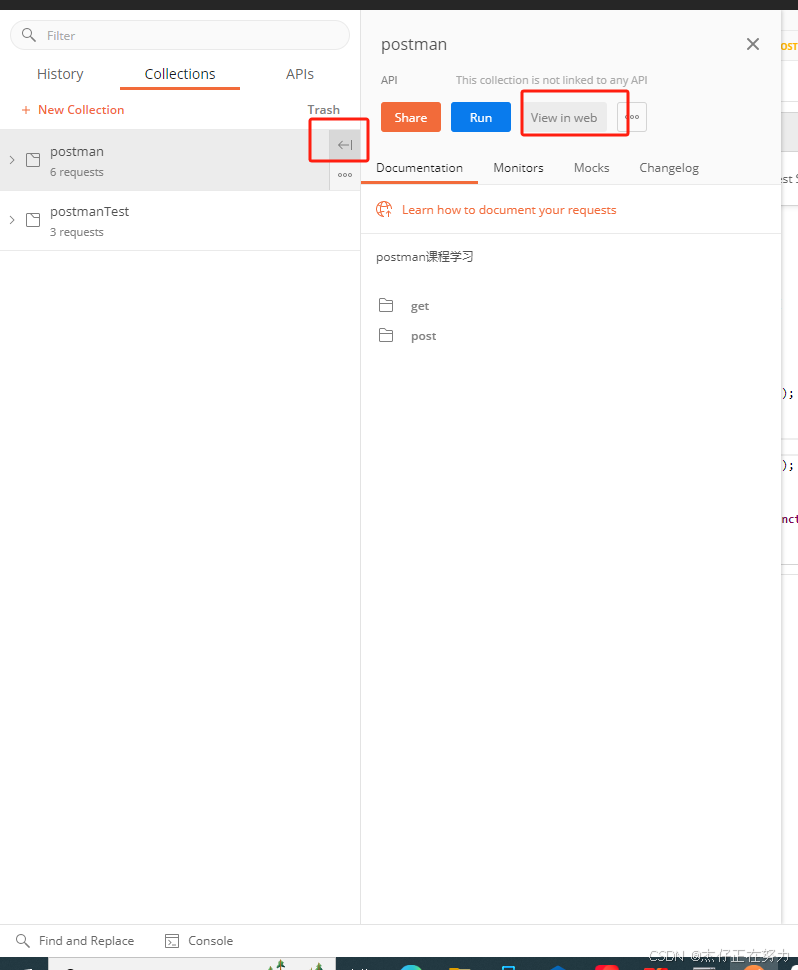Image resolution: width=798 pixels, height=970 pixels.
Task: Click the blue Run button
Action: 481,117
